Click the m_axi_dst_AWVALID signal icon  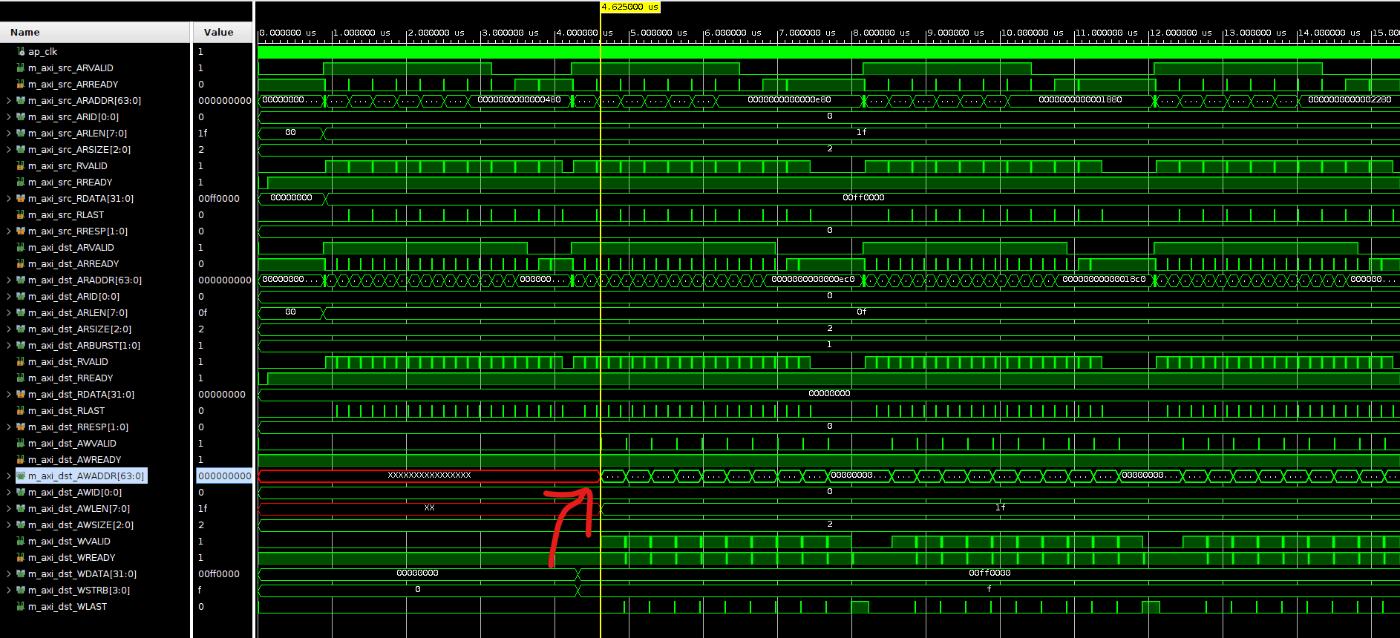tap(21, 443)
